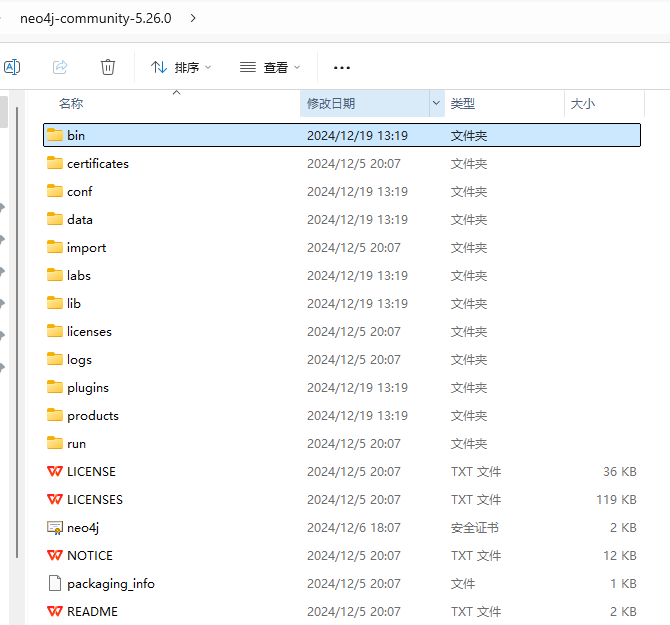Viewport: 670px width, 625px height.
Task: Click the file name "README"
Action: (92, 611)
